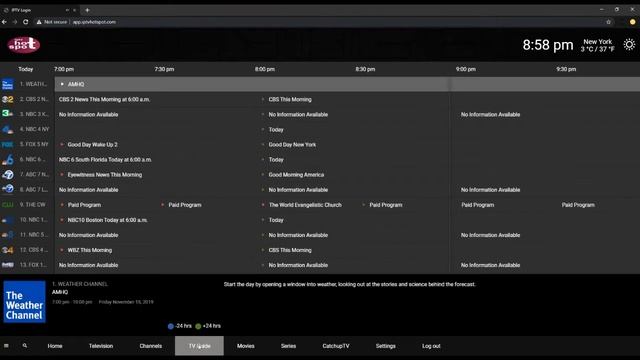Select the TV Guide tab
The width and height of the screenshot is (640, 360).
199,346
